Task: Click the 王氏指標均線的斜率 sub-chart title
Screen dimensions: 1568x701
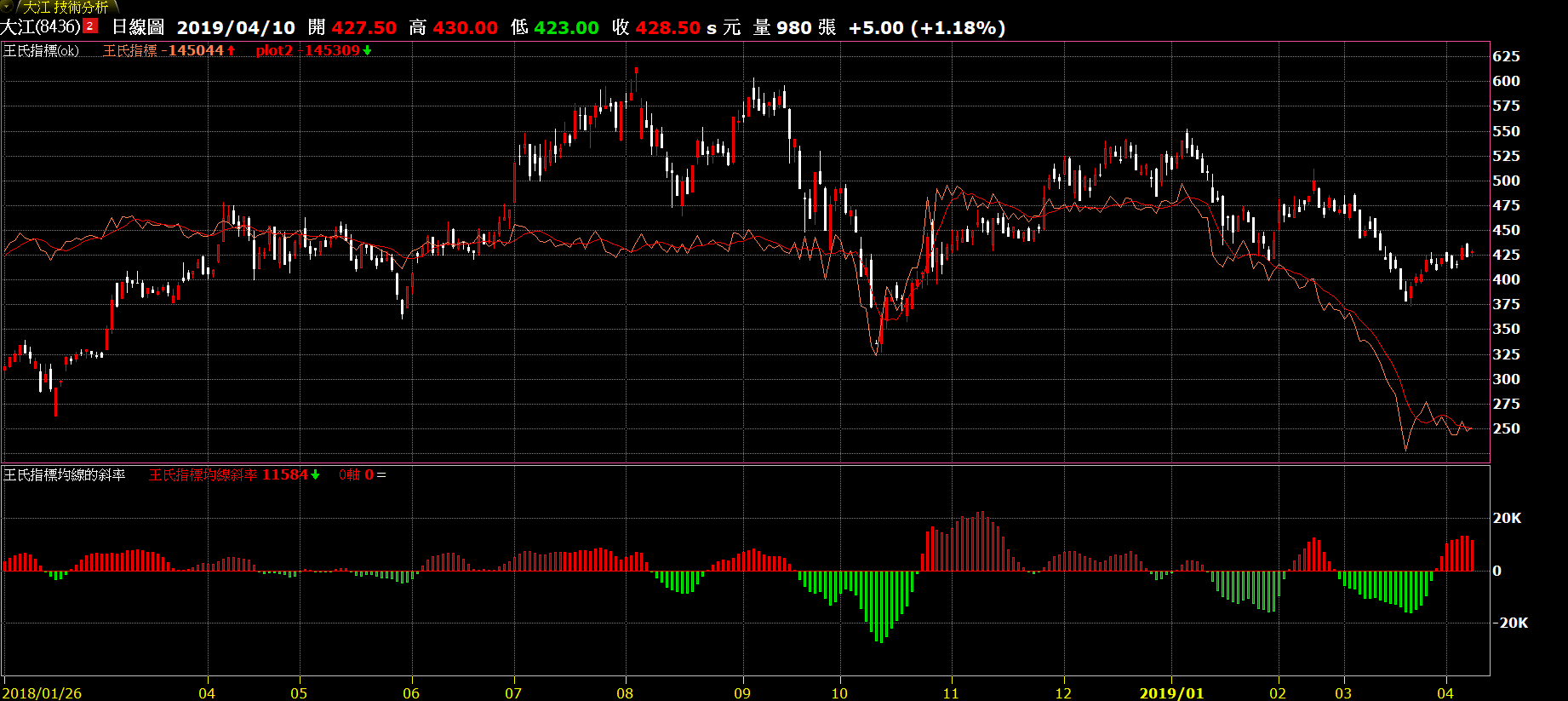Action: coord(64,474)
